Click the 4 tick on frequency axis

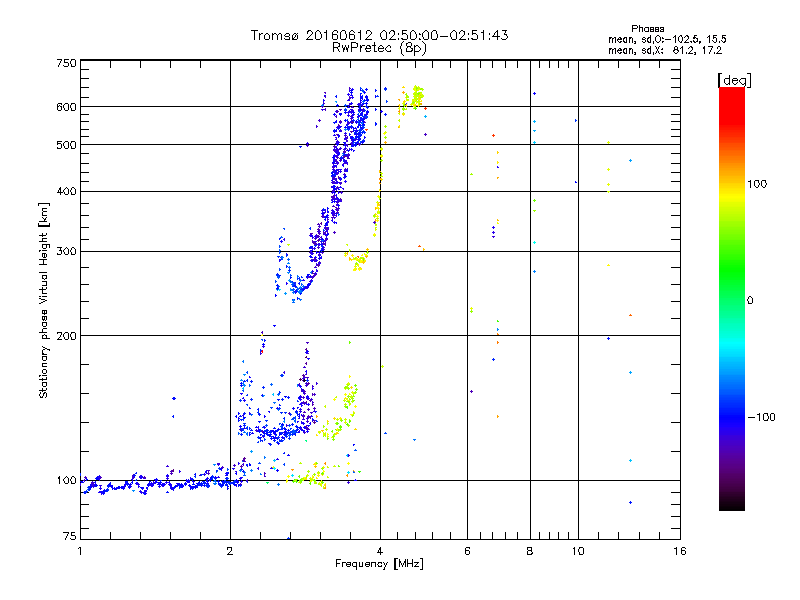coord(379,551)
